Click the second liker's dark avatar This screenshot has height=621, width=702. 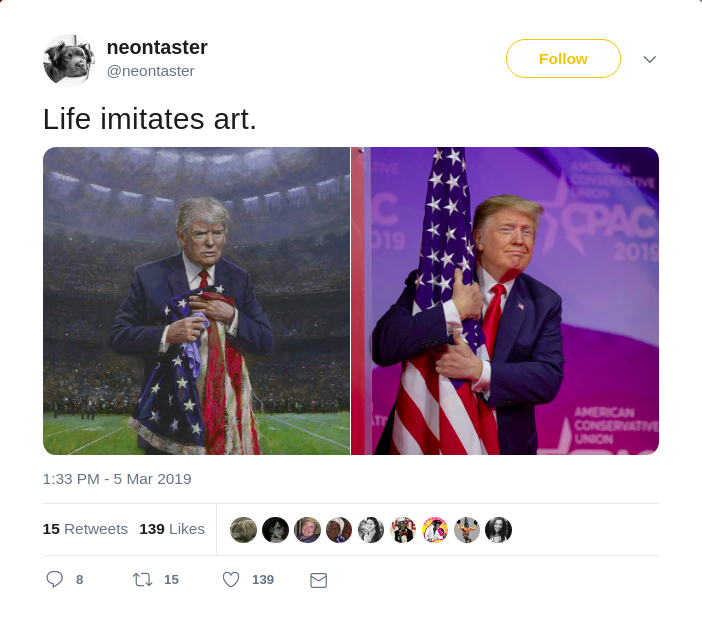[275, 530]
